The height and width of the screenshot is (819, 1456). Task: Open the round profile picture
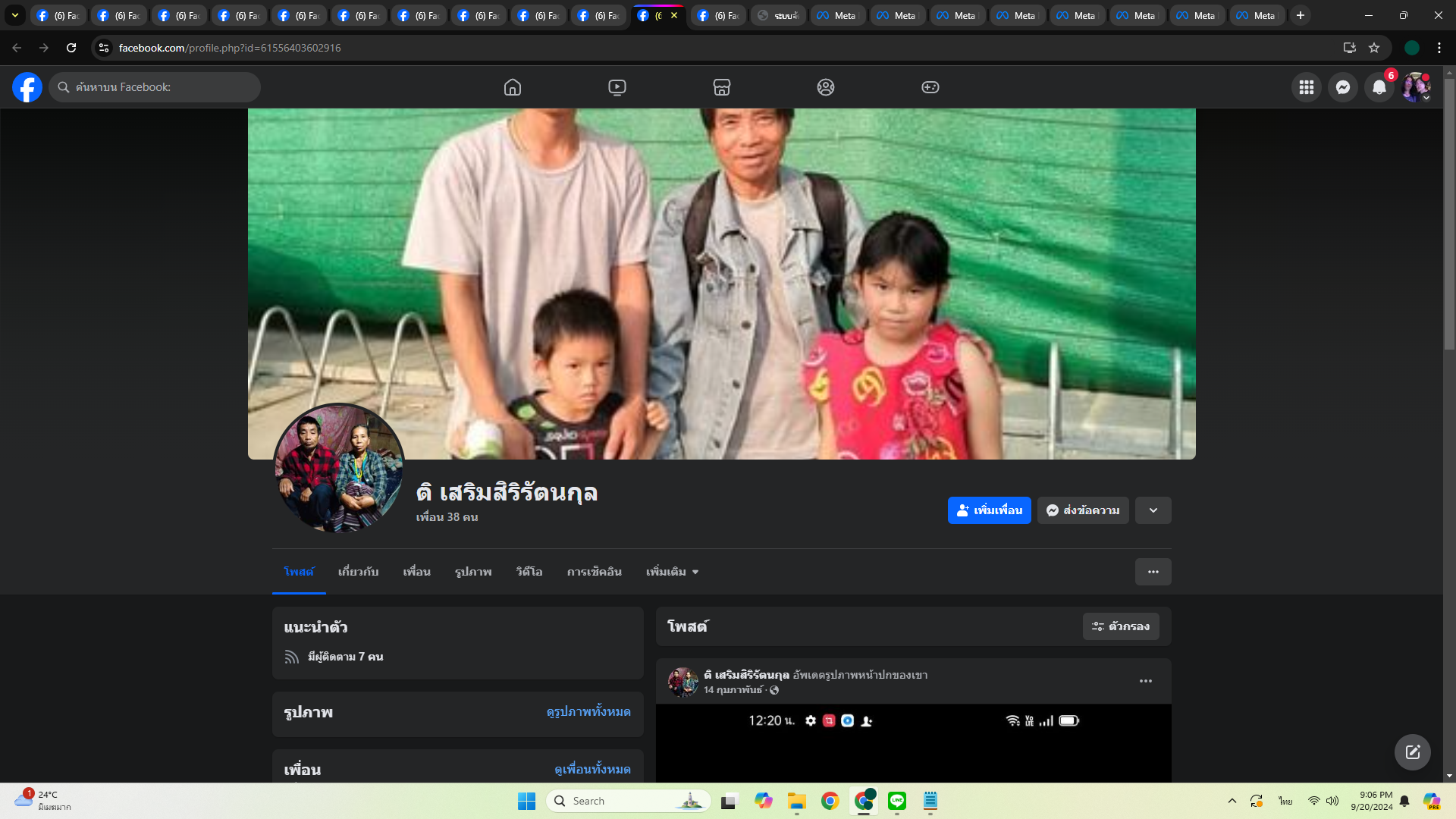click(338, 468)
